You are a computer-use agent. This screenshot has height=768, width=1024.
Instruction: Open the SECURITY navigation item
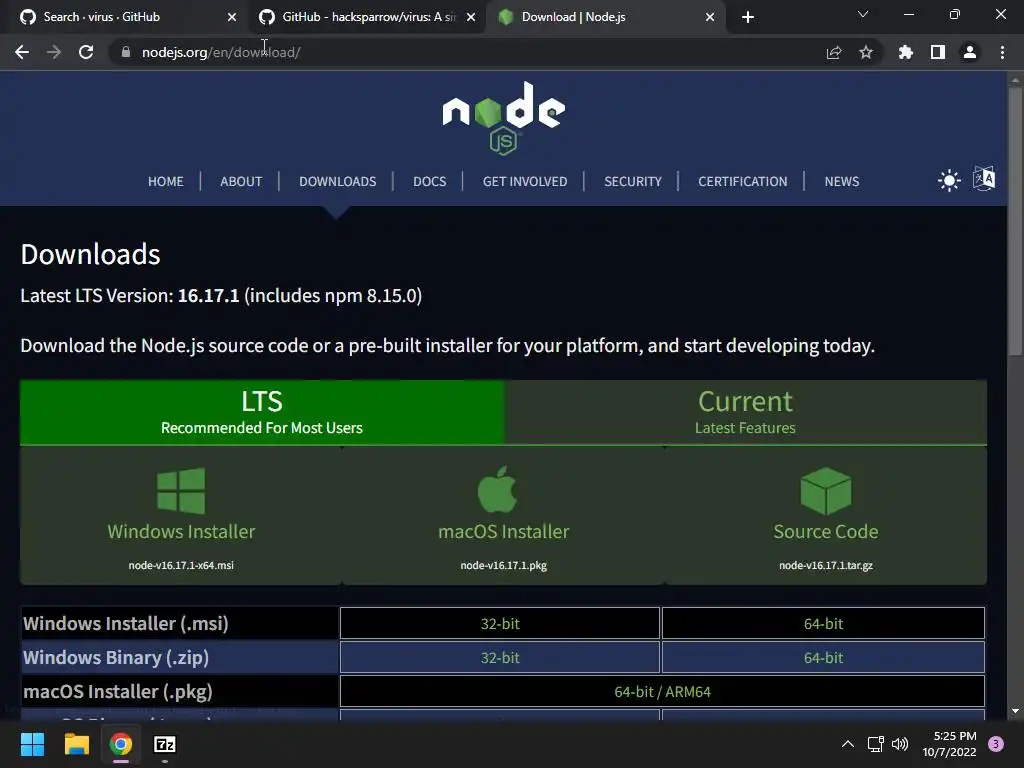click(633, 182)
